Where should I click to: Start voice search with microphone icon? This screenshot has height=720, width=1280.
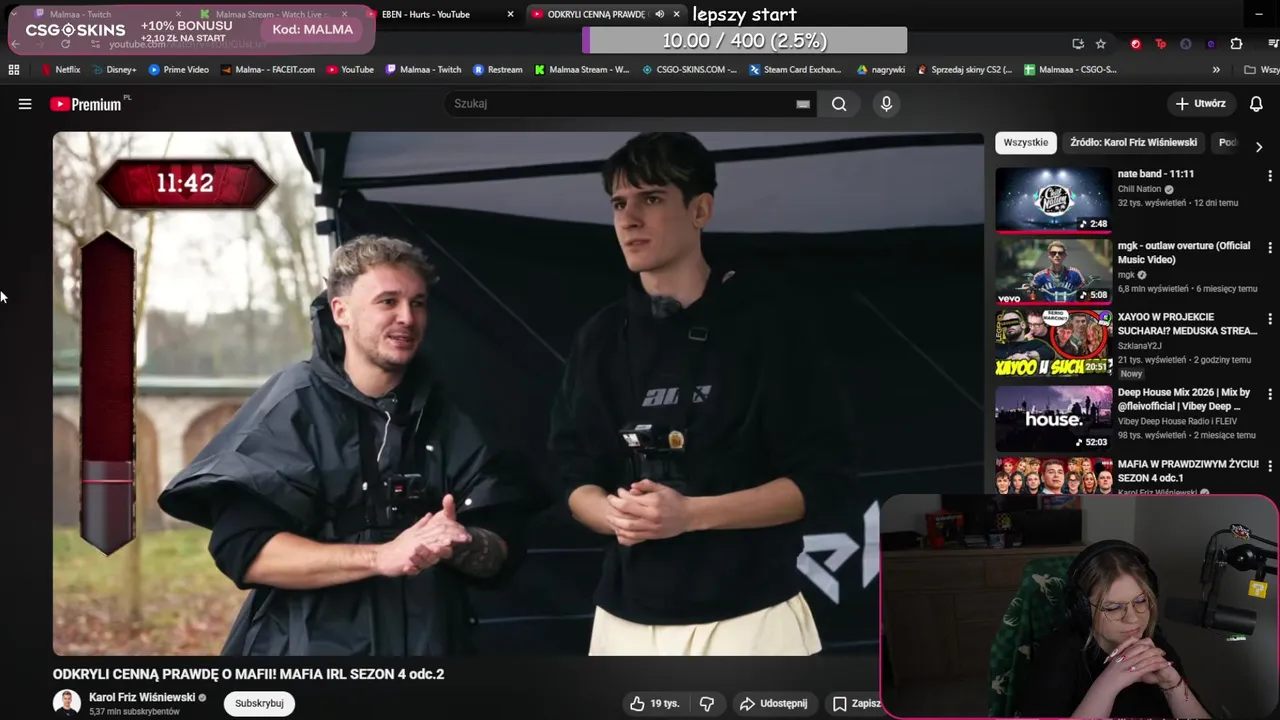886,104
